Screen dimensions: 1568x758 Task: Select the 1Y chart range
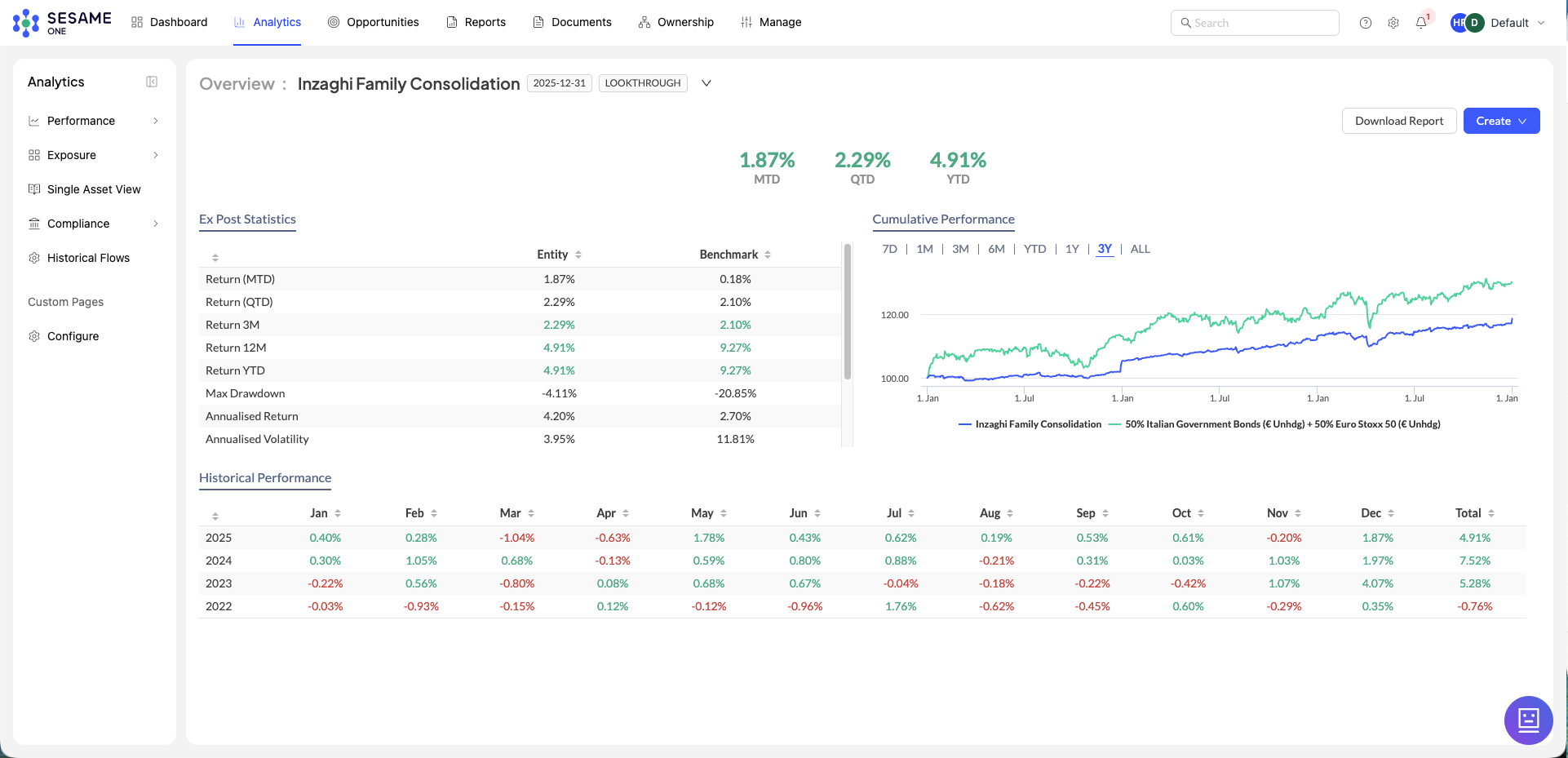1072,249
